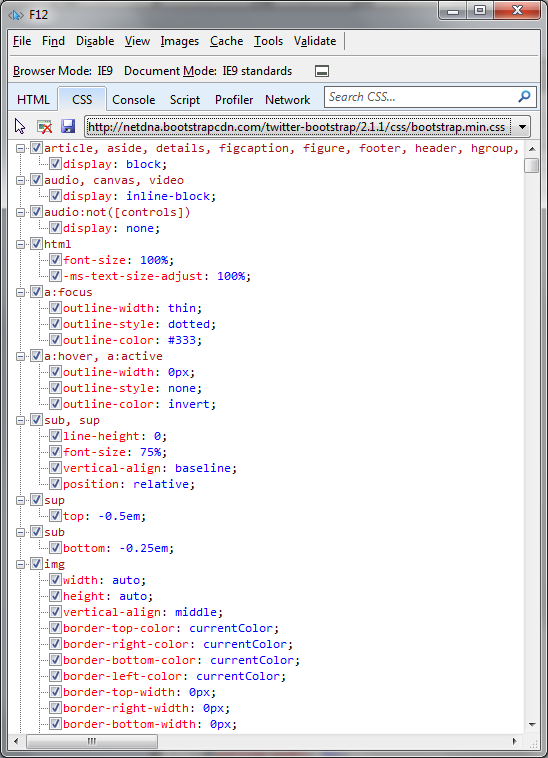548x758 pixels.
Task: Uncheck the display: block property checkbox
Action: (x=55, y=164)
